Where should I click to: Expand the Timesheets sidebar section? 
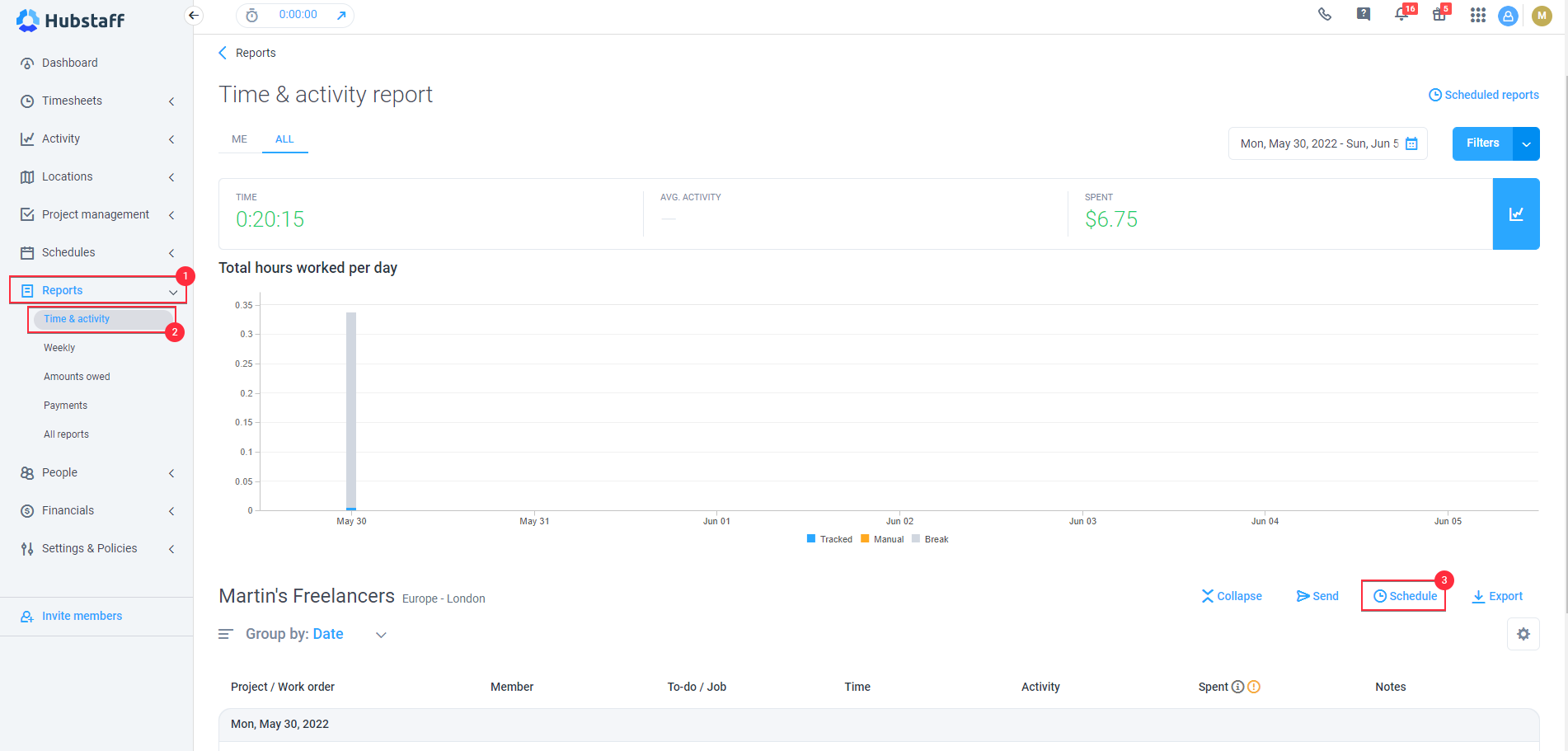point(171,101)
